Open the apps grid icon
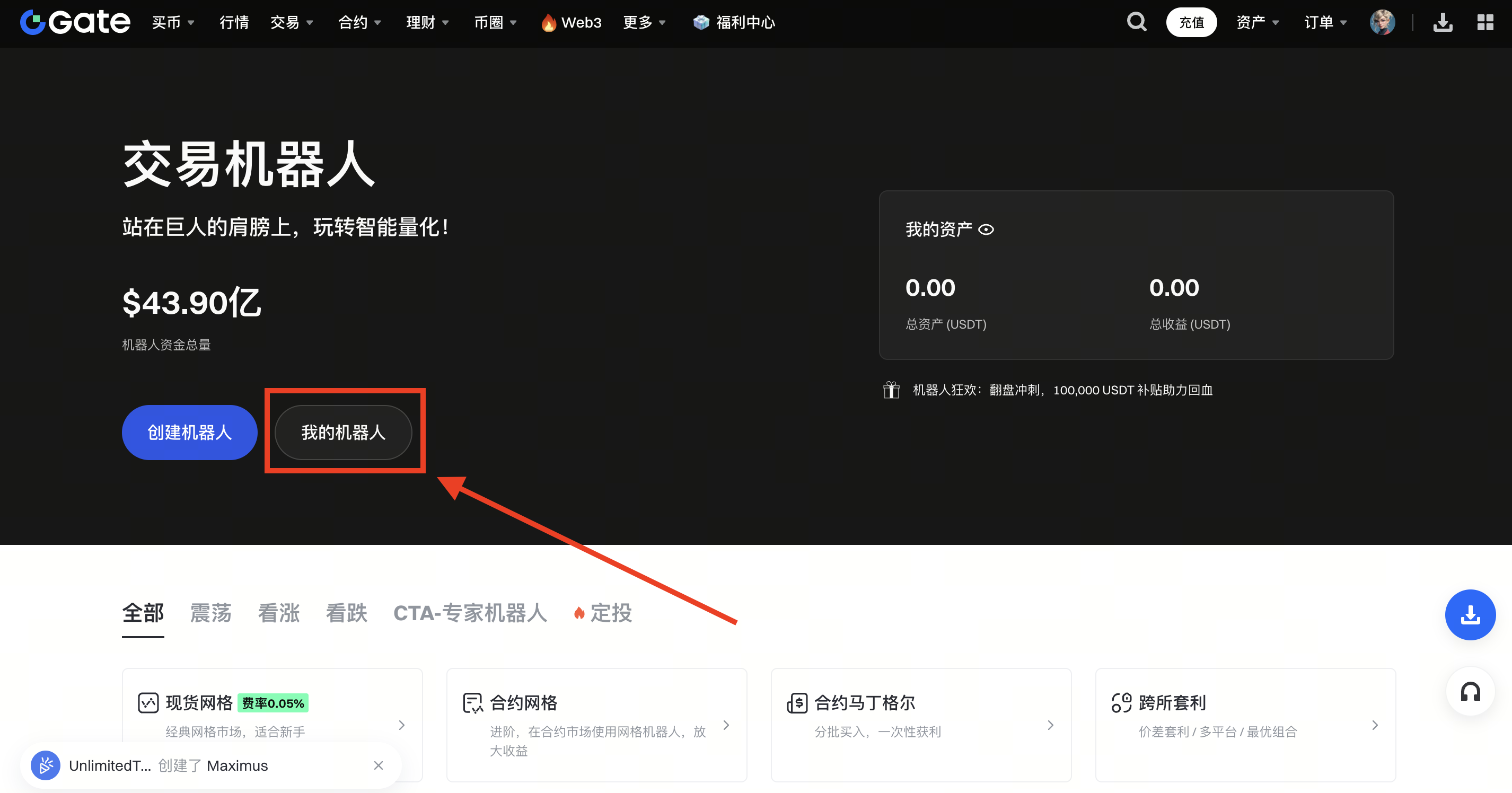 [1485, 22]
